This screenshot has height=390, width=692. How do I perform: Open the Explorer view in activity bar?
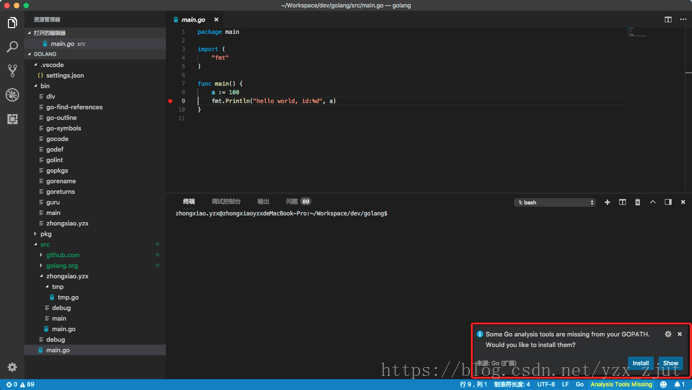(x=12, y=22)
